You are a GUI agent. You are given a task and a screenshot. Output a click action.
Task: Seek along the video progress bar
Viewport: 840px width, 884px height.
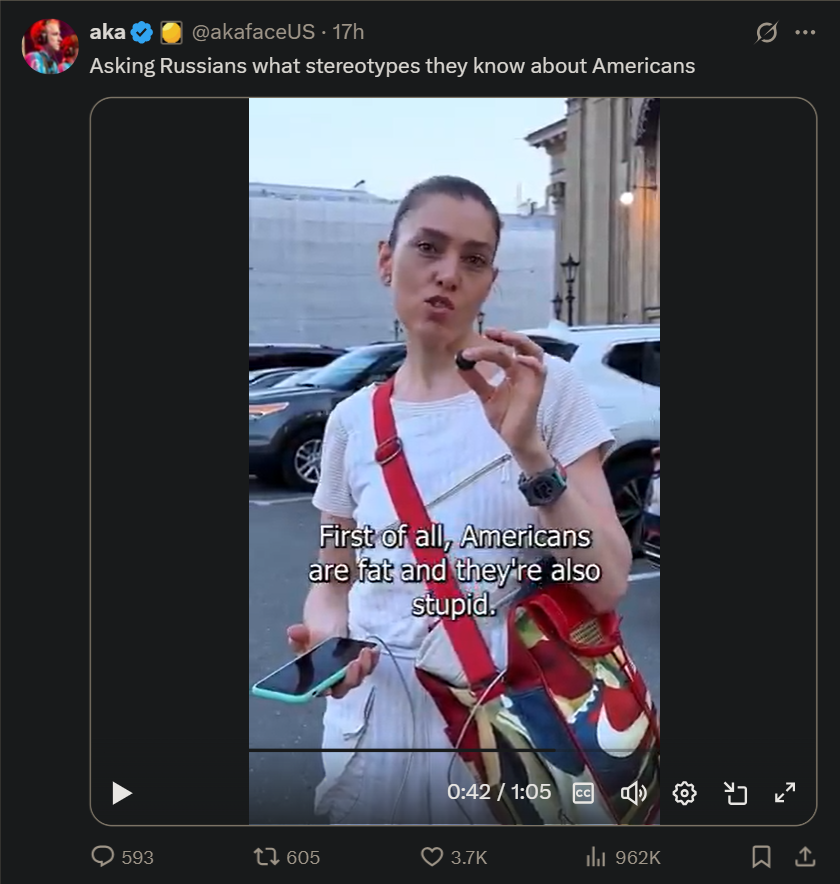coord(454,750)
